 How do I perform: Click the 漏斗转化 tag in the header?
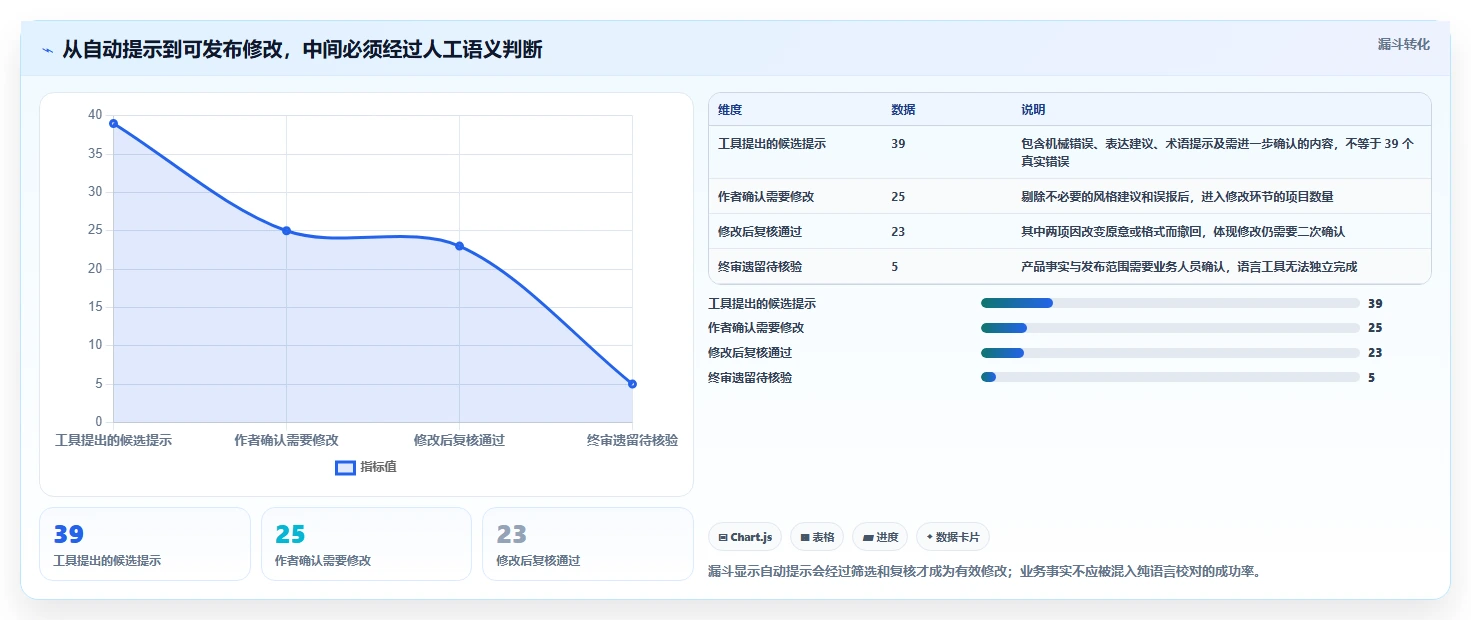(x=1403, y=45)
